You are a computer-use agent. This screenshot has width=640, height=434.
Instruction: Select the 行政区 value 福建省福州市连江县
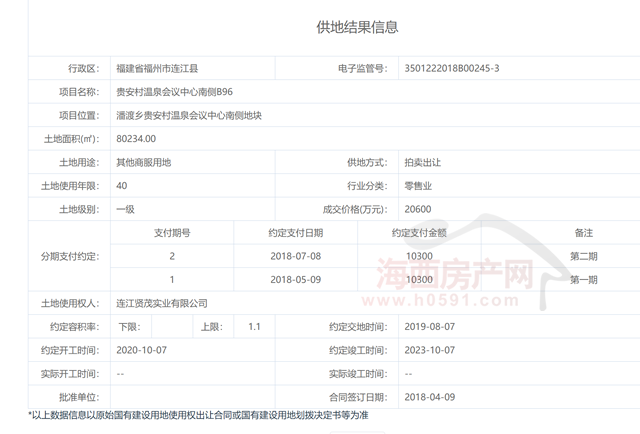157,68
